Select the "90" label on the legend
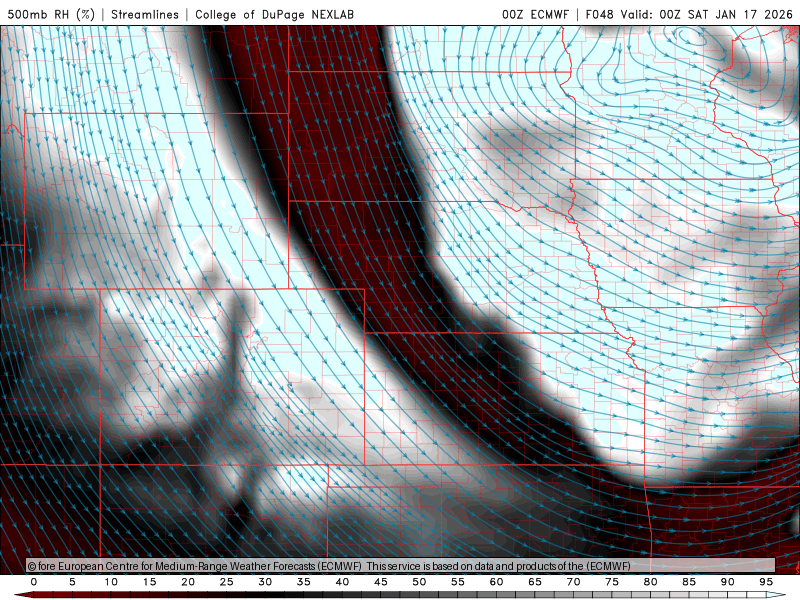This screenshot has width=800, height=600. [x=727, y=582]
